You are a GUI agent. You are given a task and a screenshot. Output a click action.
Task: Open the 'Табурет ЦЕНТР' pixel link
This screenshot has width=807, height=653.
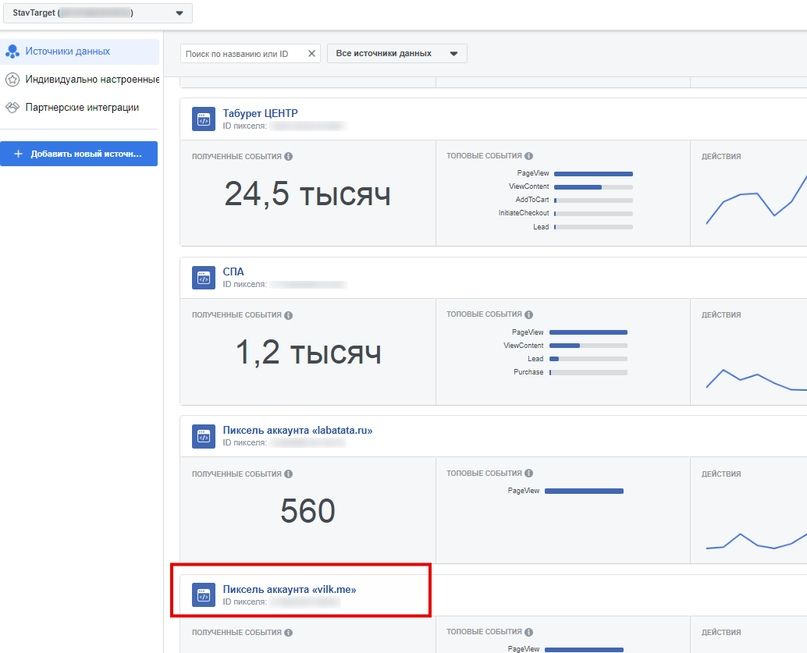click(260, 113)
